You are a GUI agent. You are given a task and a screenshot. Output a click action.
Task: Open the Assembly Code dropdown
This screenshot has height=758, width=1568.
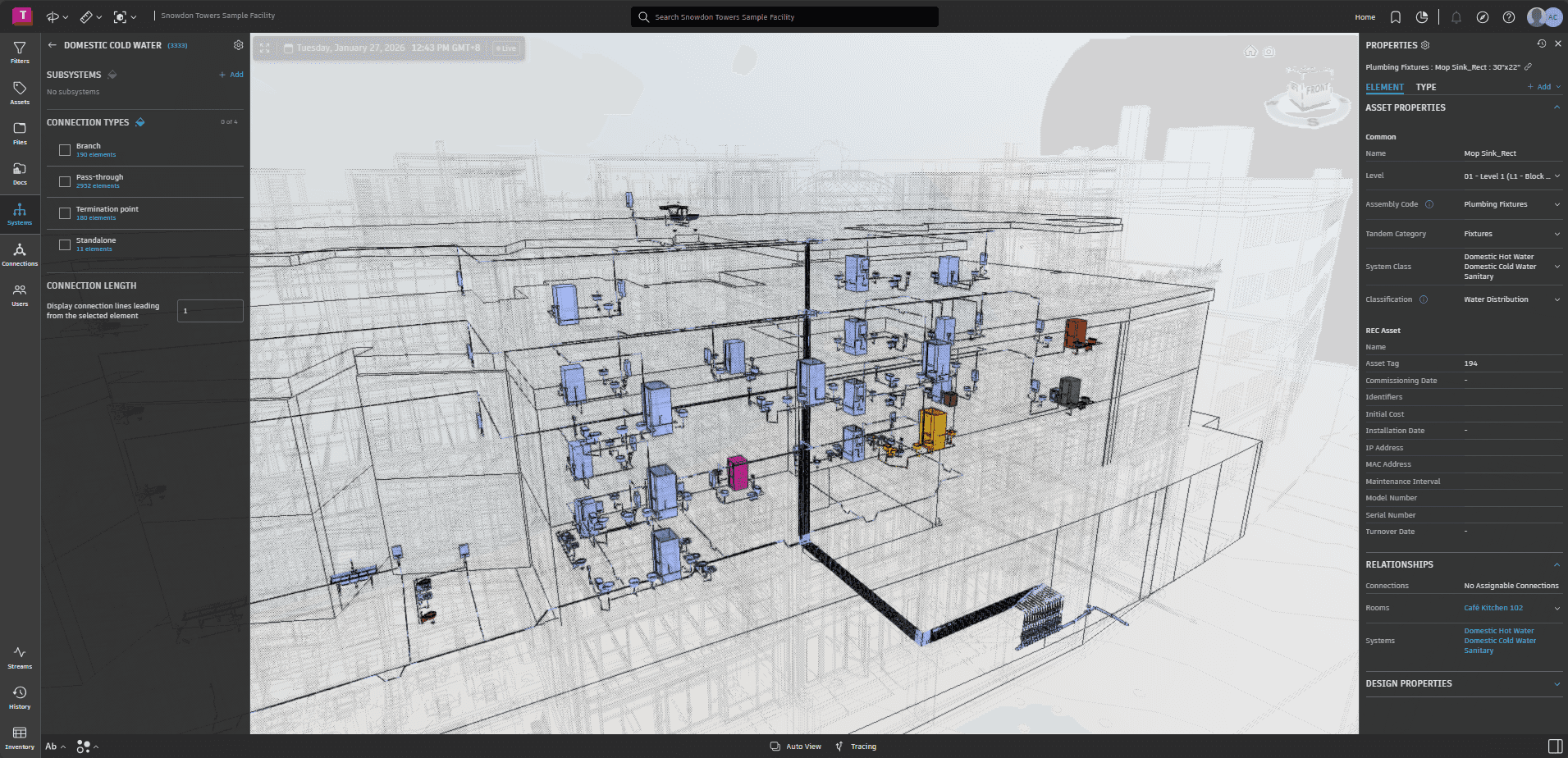pos(1557,204)
